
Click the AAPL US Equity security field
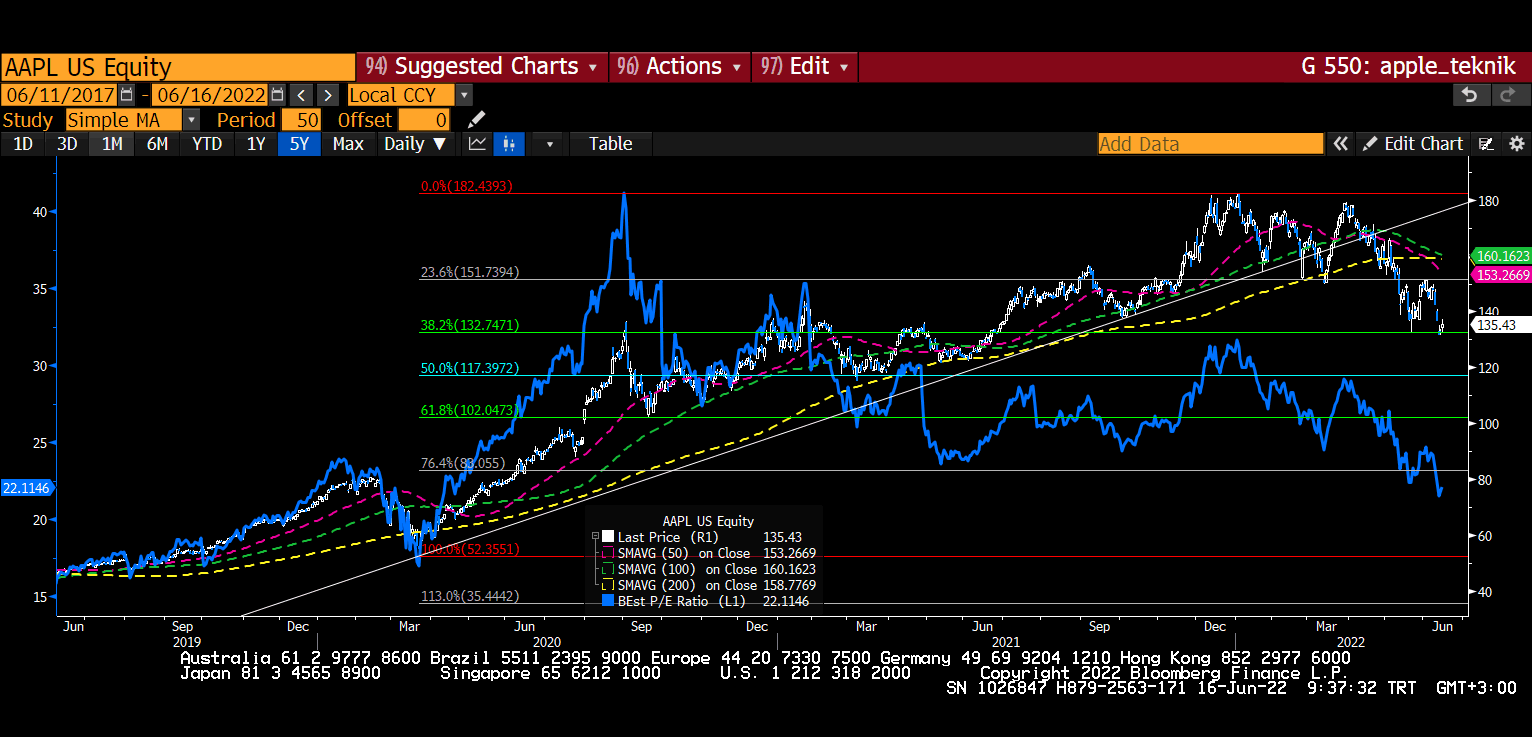pos(178,67)
